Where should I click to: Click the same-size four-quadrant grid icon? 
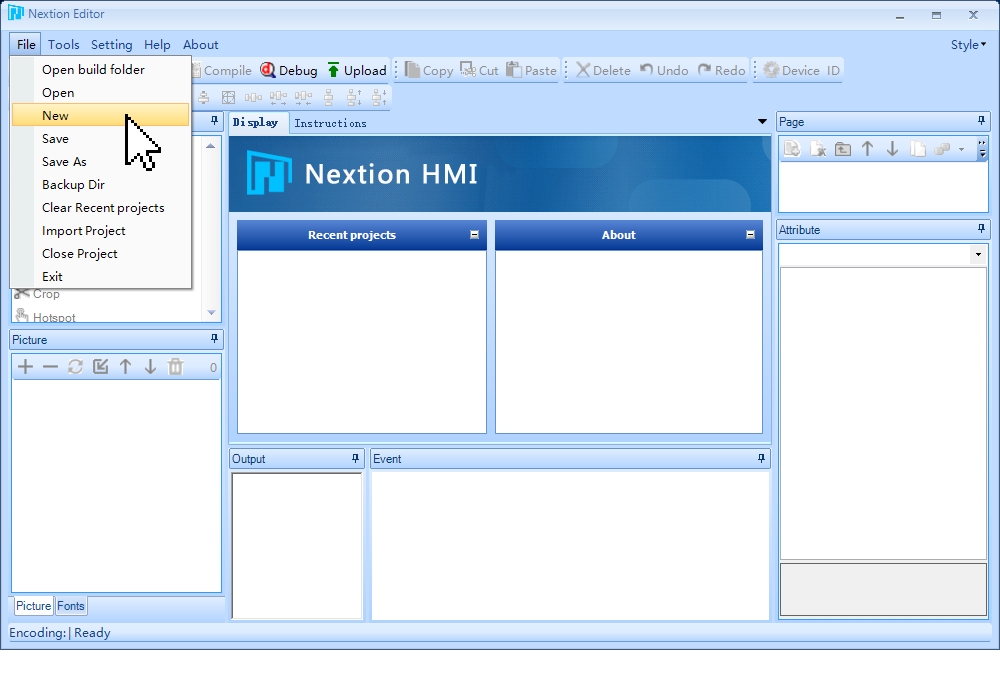[228, 98]
